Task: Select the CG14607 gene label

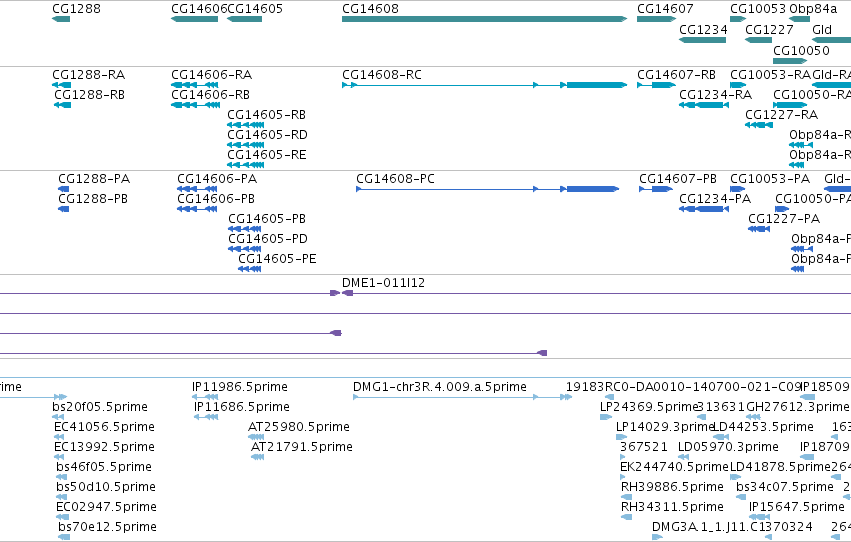Action: 665,9
